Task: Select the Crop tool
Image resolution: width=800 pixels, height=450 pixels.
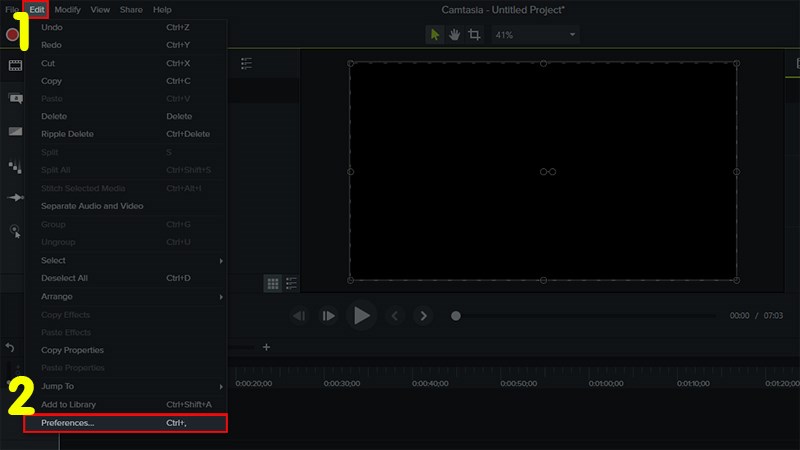Action: click(x=474, y=34)
